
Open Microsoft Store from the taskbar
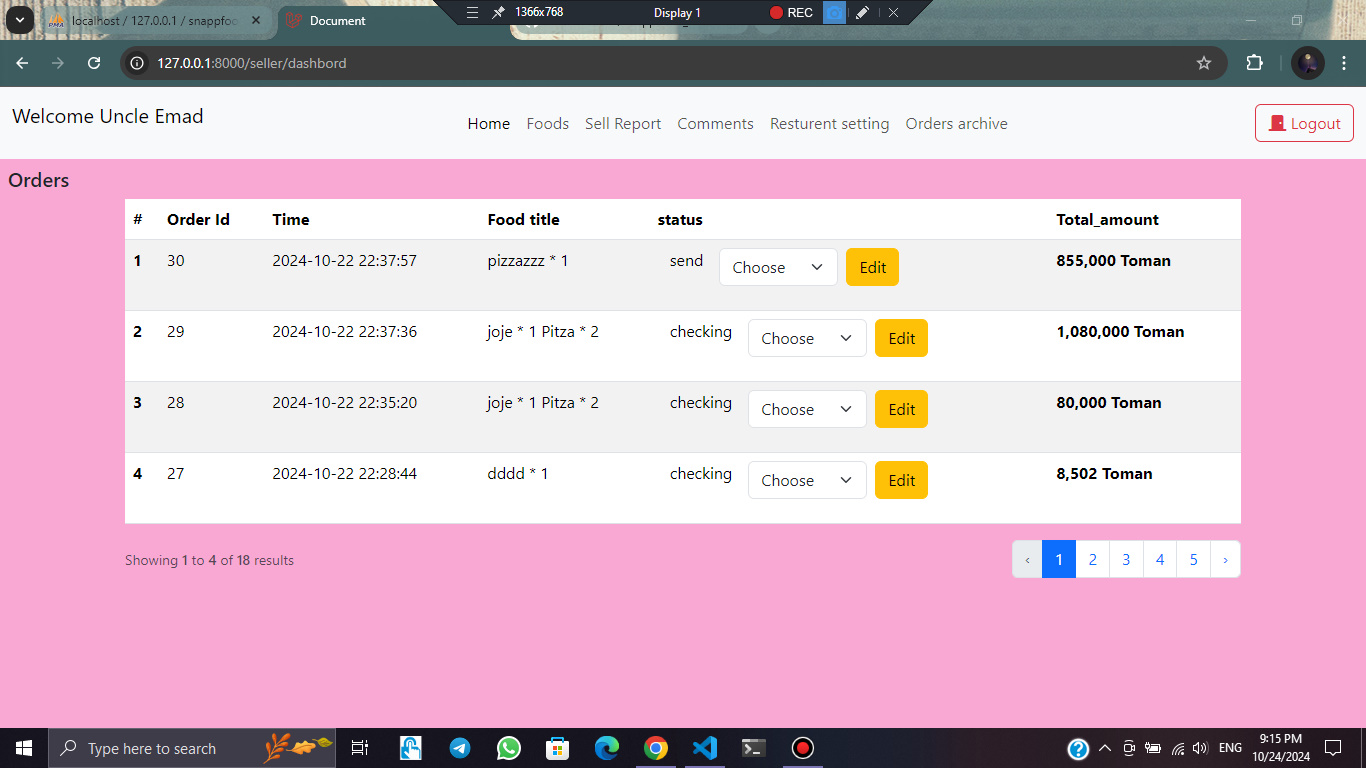point(557,748)
